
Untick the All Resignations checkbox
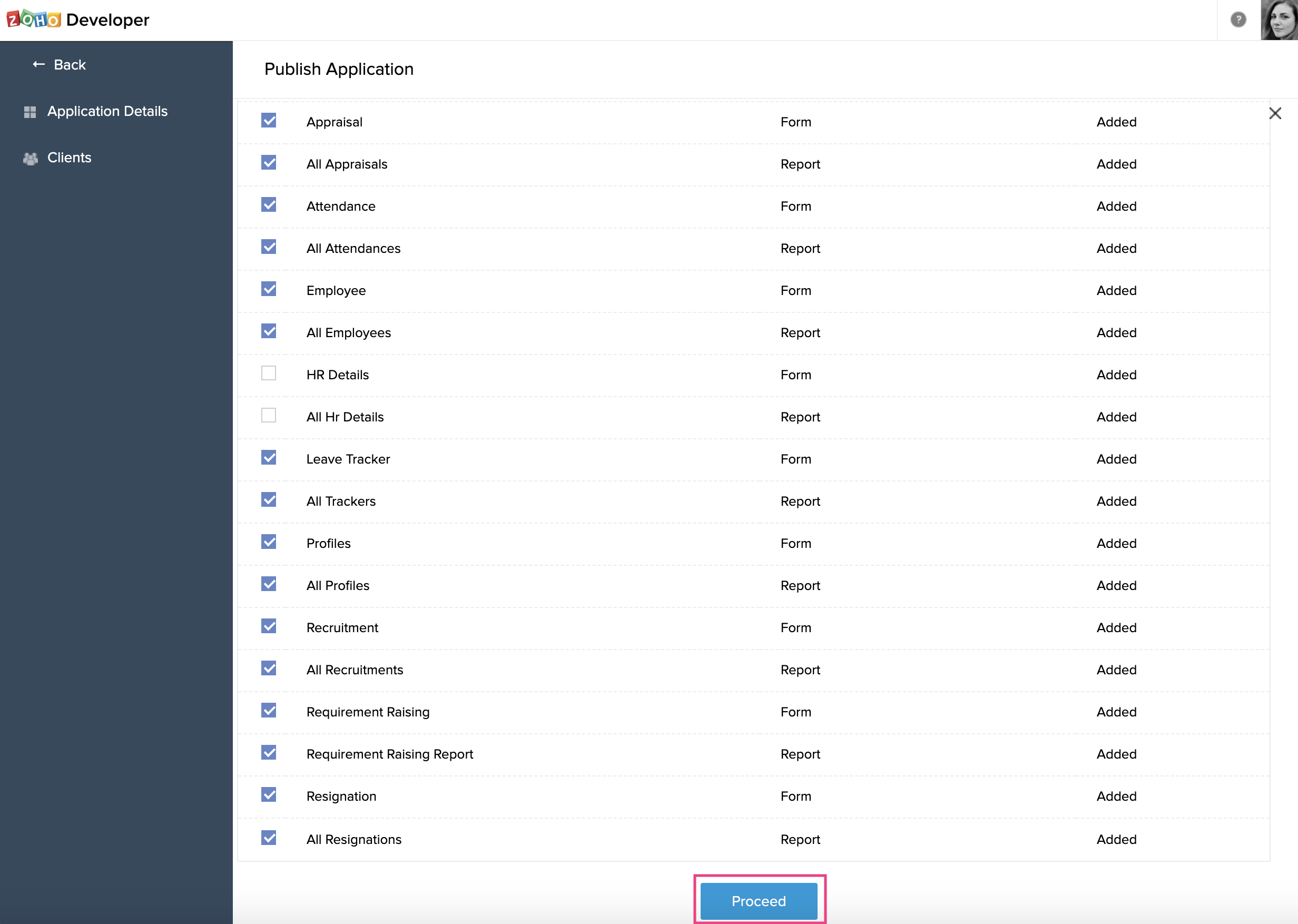point(269,838)
